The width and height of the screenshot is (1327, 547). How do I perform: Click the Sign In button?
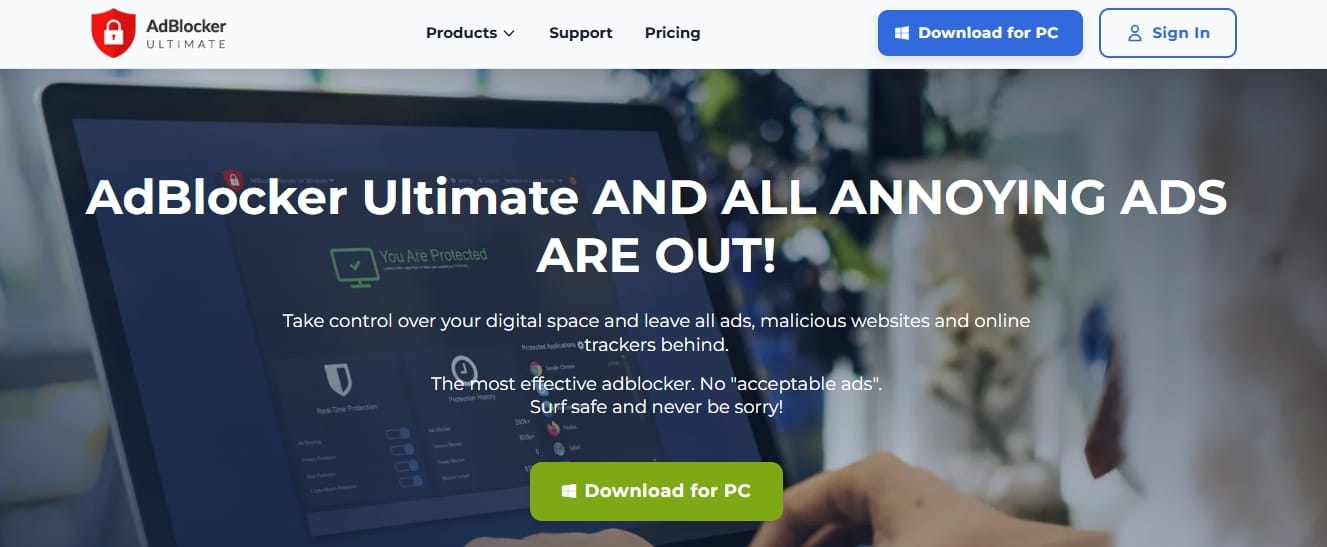point(1168,33)
